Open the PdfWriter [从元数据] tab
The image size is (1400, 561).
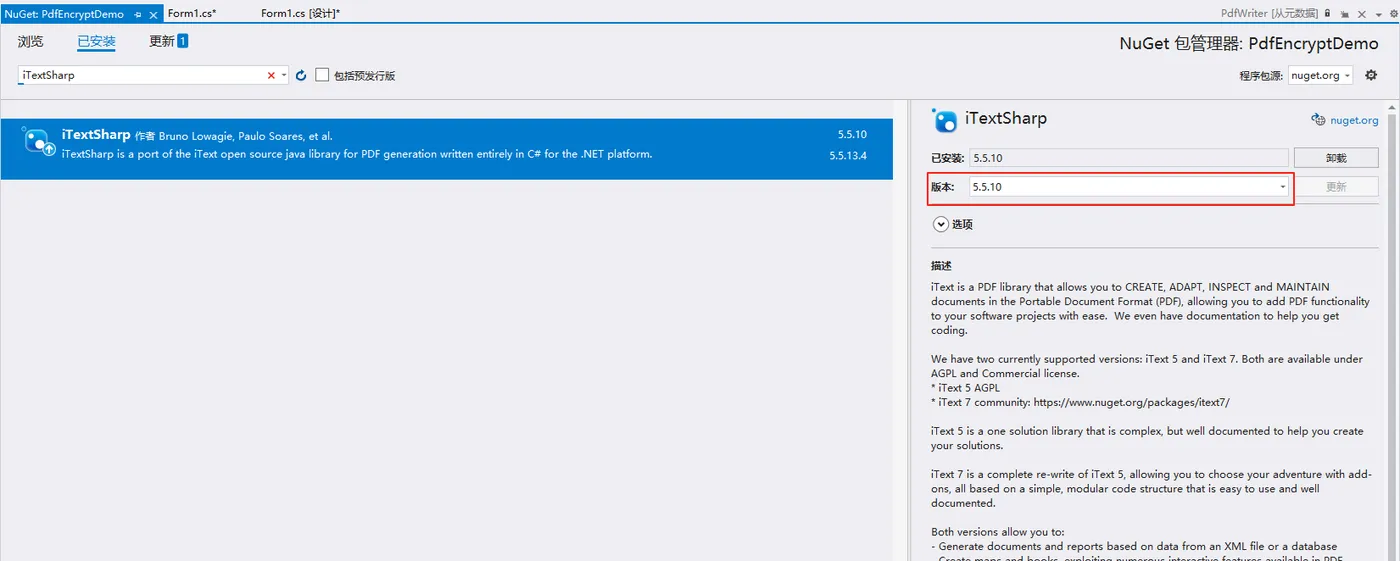point(1269,14)
